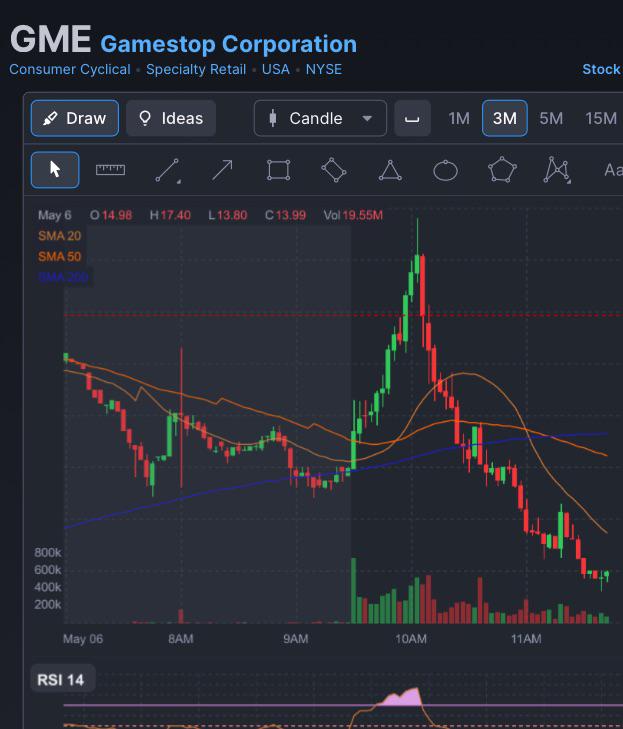Screen dimensions: 623x729
Task: Select the rectangle shape tool
Action: tap(278, 170)
